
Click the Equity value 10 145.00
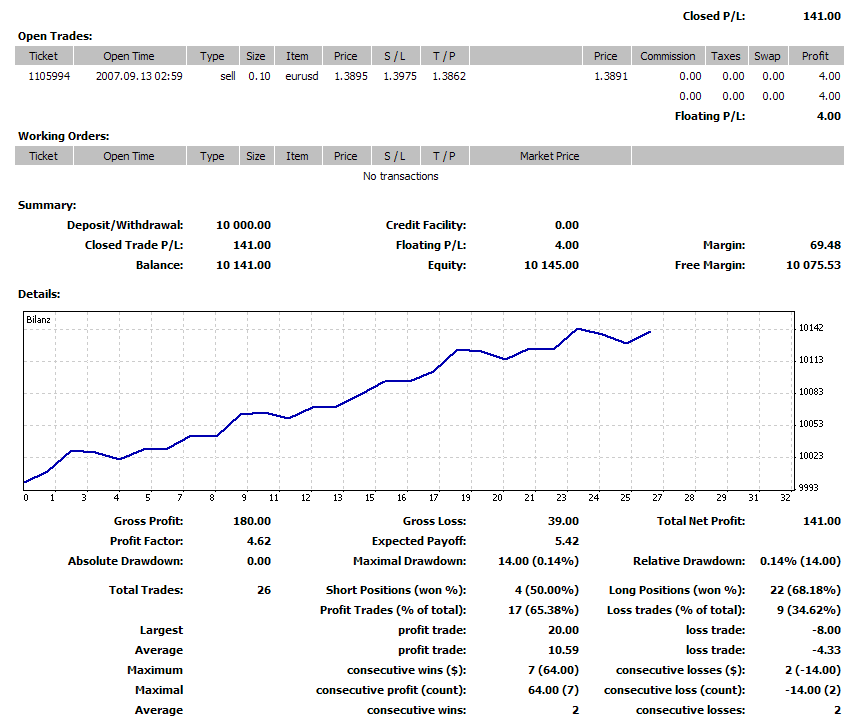point(551,265)
